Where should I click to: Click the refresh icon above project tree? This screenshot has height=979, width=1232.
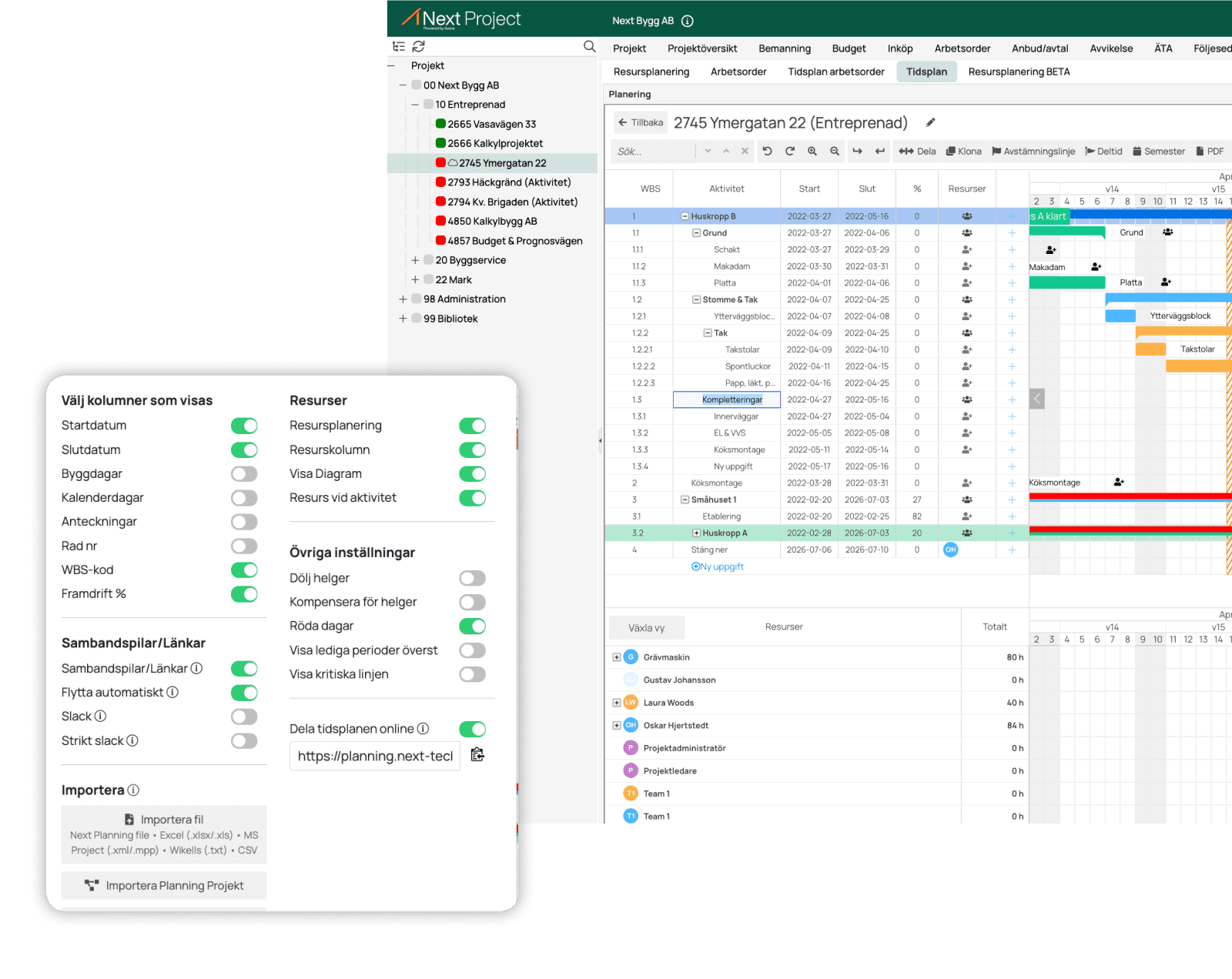pyautogui.click(x=418, y=46)
